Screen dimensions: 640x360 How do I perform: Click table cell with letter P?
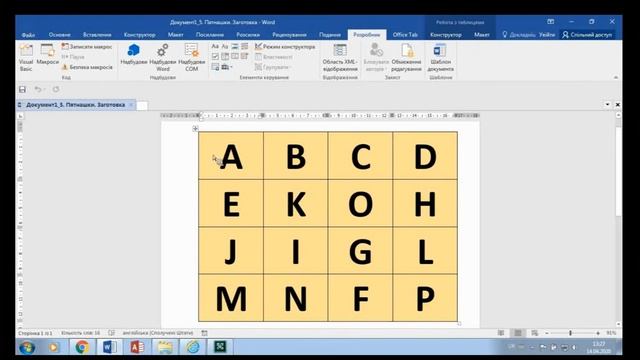425,298
